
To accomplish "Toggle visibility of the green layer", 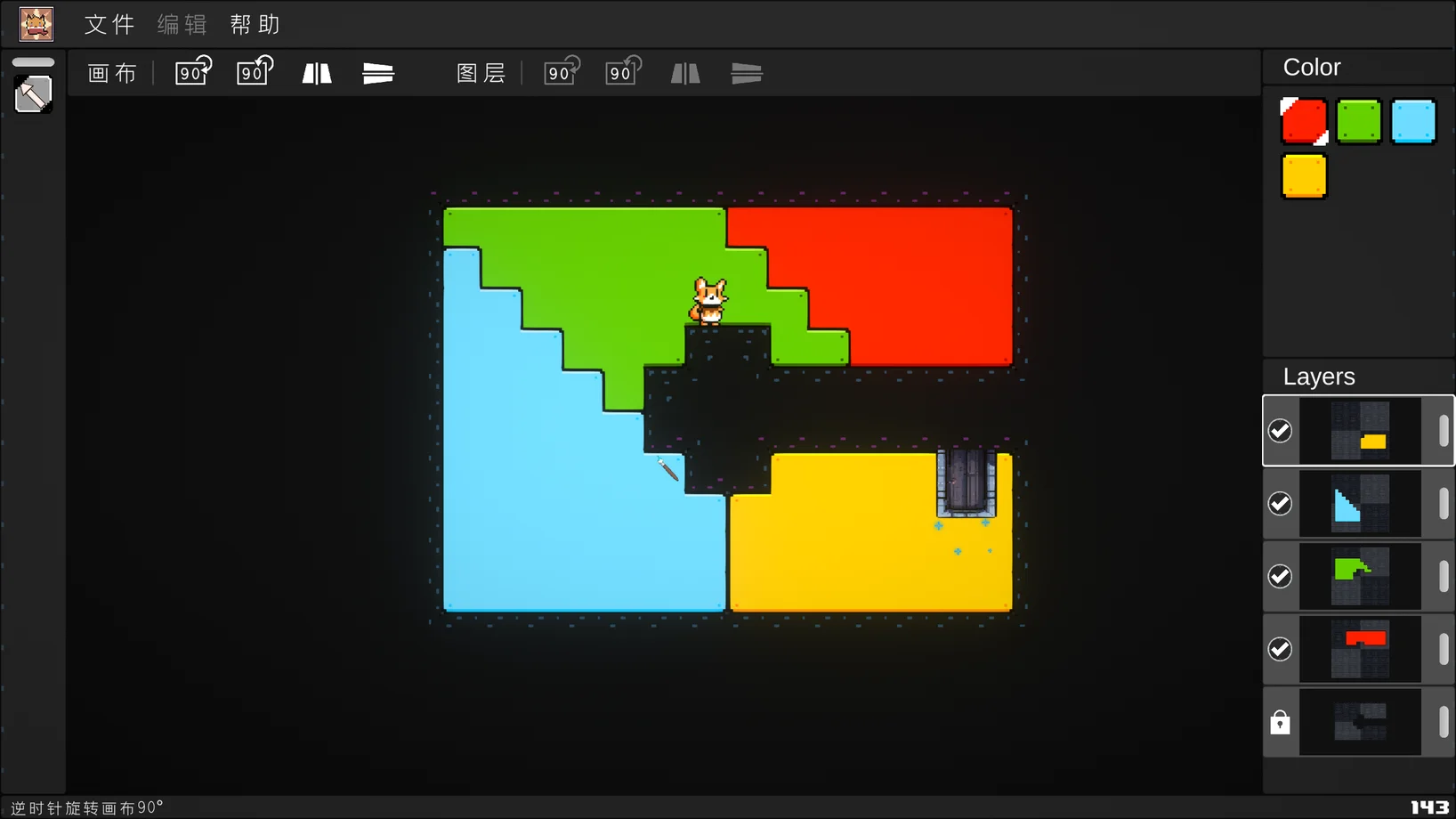I will pyautogui.click(x=1280, y=576).
